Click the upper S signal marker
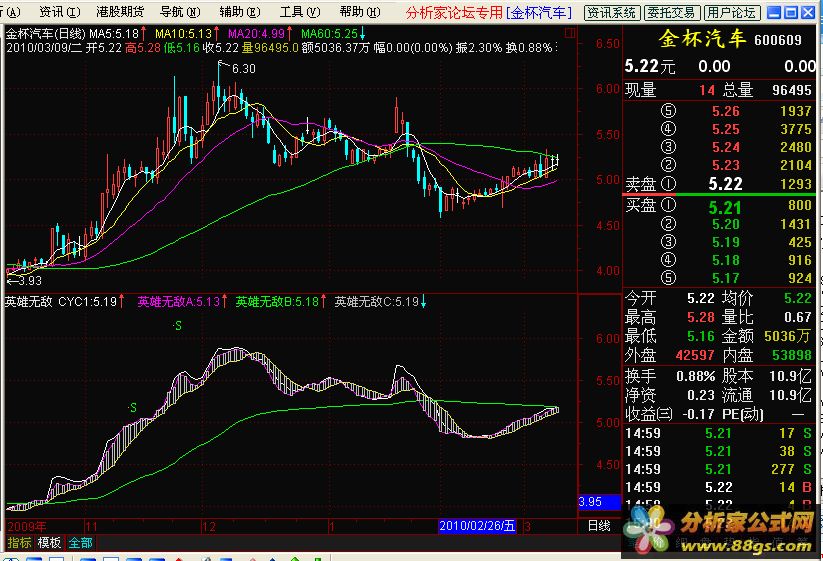823x561 pixels. pyautogui.click(x=178, y=326)
